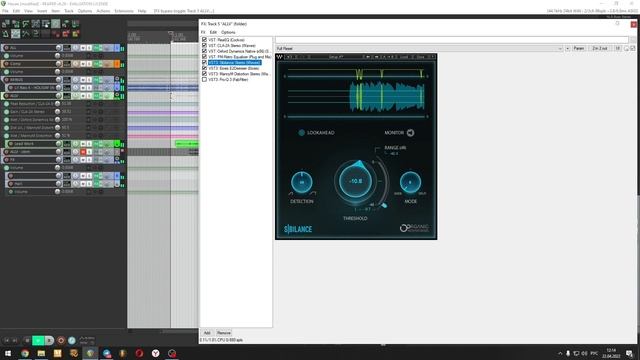Click the FX comment input field
The width and height of the screenshot is (640, 360).
[452, 40]
